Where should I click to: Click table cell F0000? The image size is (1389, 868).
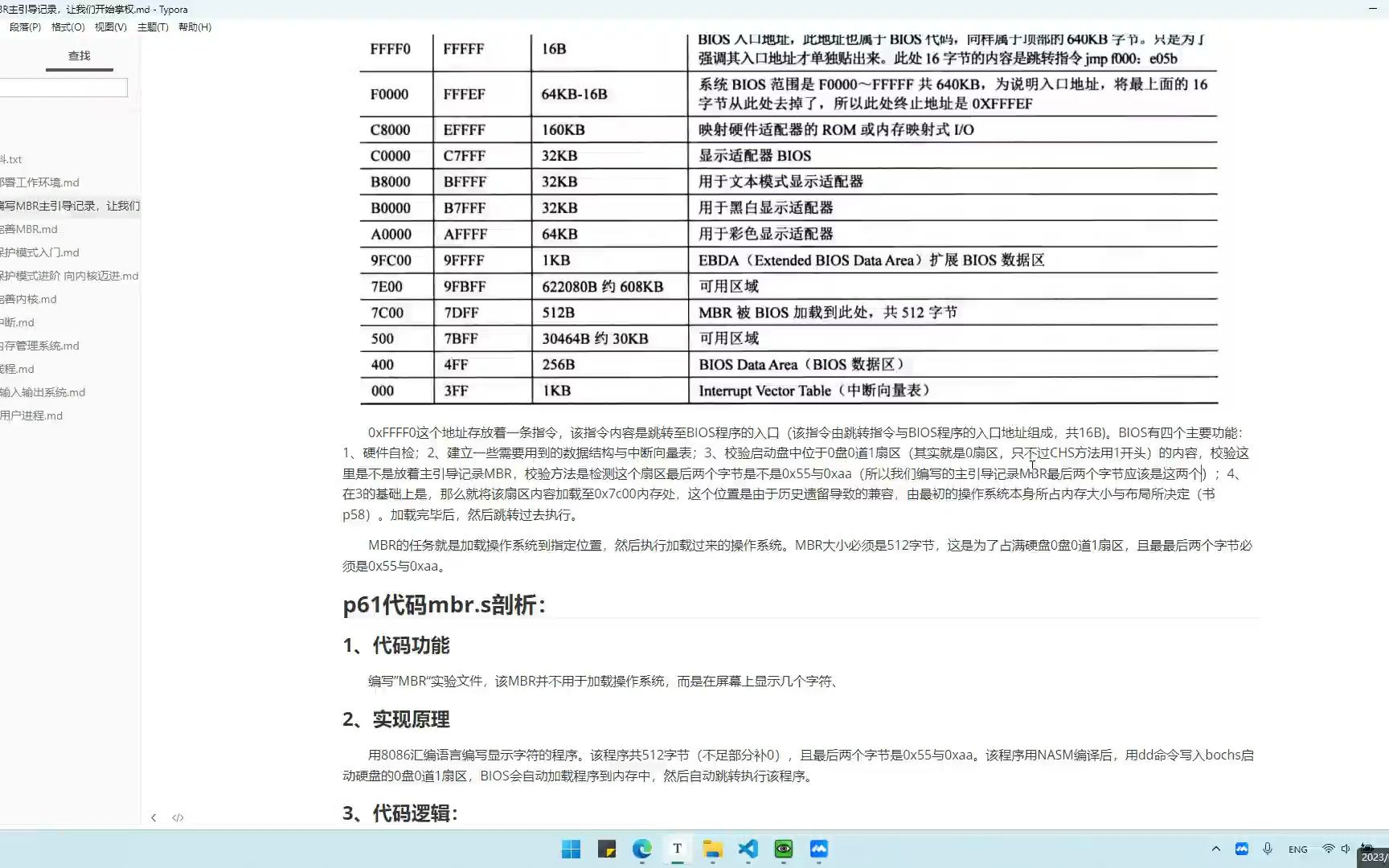[389, 94]
